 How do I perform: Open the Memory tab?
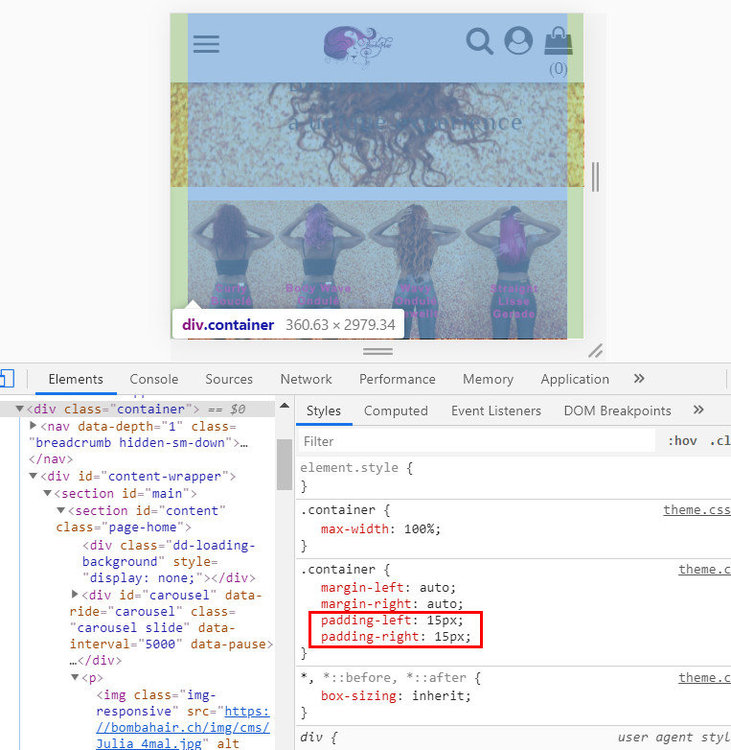pyautogui.click(x=488, y=379)
